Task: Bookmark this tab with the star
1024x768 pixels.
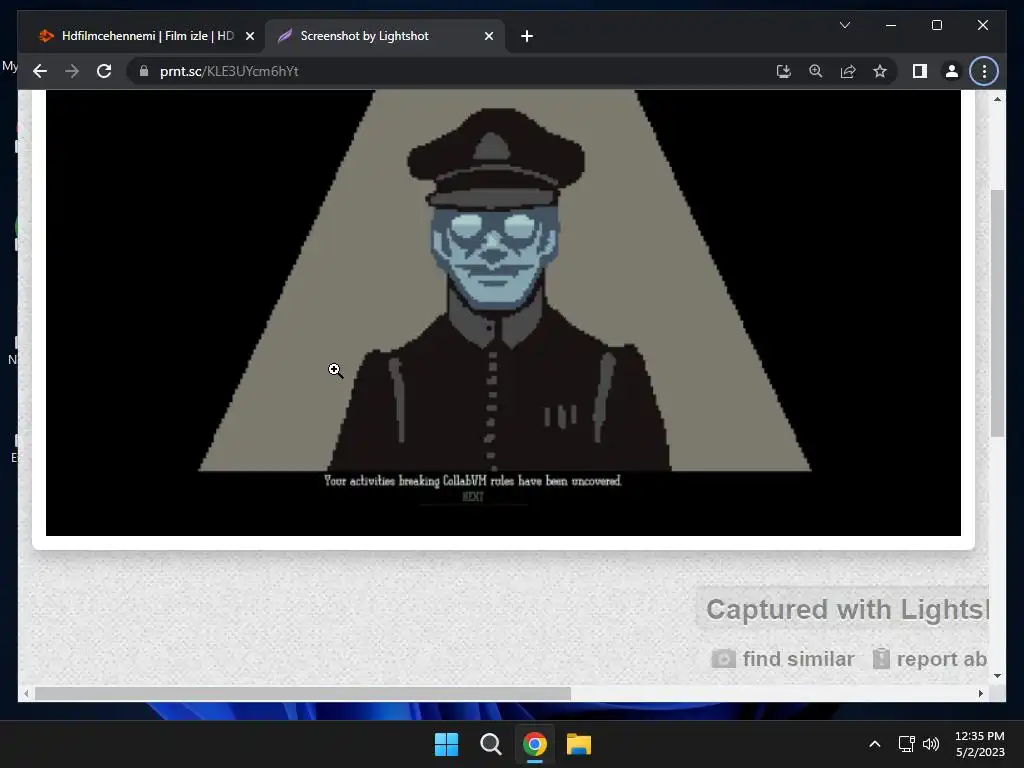Action: (x=880, y=71)
